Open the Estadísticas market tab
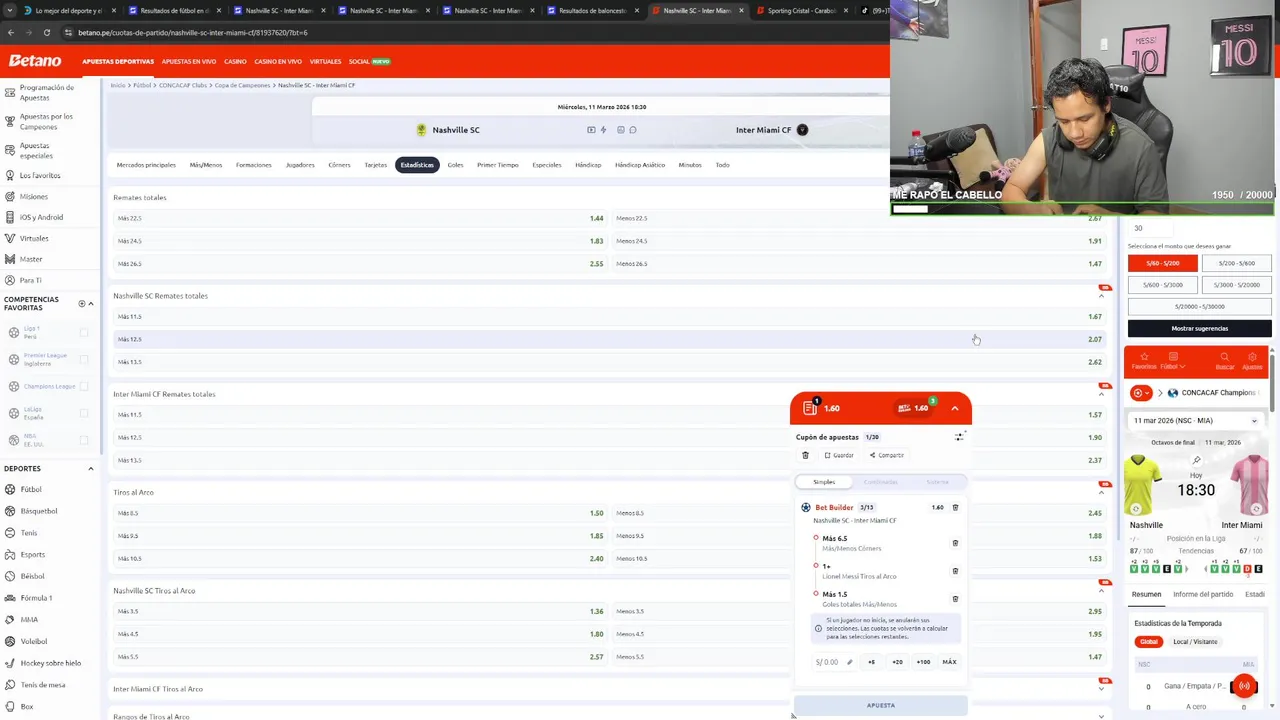 (x=417, y=165)
